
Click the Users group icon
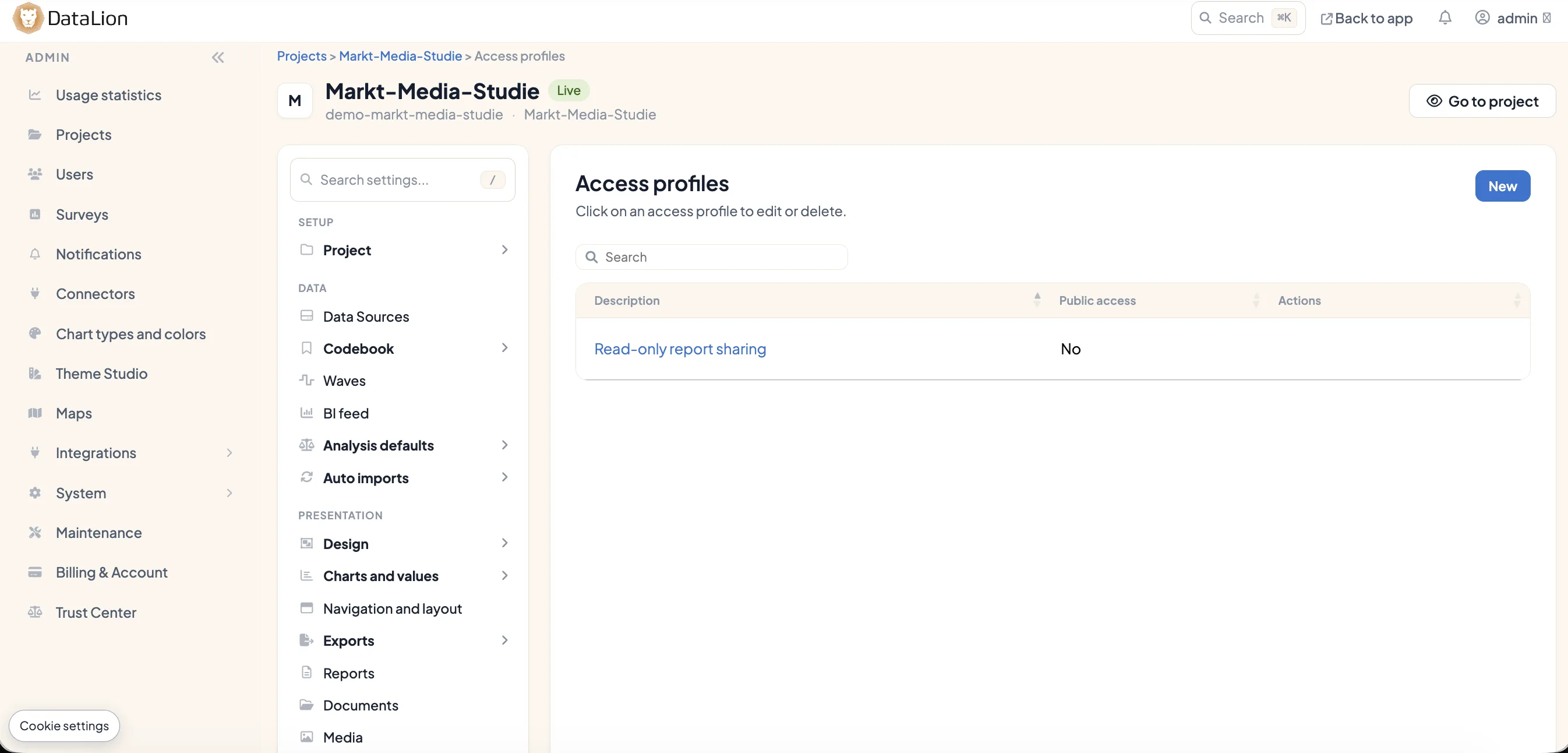[35, 174]
